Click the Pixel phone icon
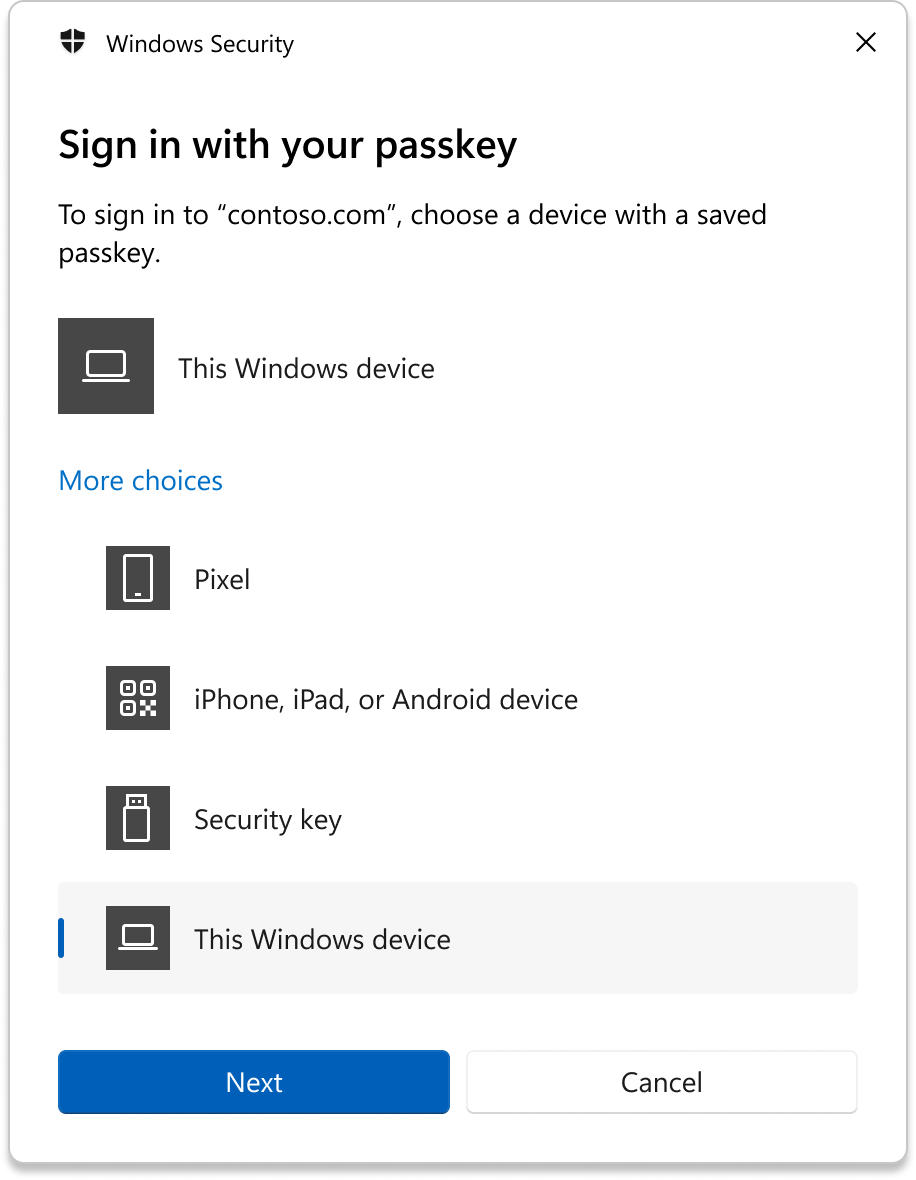Image resolution: width=916 pixels, height=1180 pixels. (x=138, y=578)
